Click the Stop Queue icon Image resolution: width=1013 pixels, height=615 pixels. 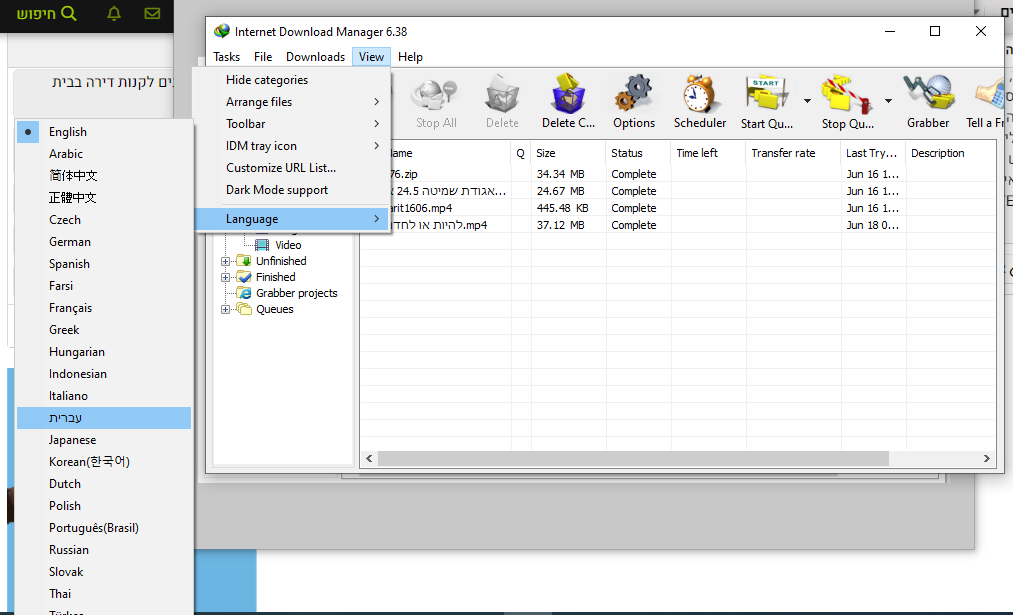[847, 94]
